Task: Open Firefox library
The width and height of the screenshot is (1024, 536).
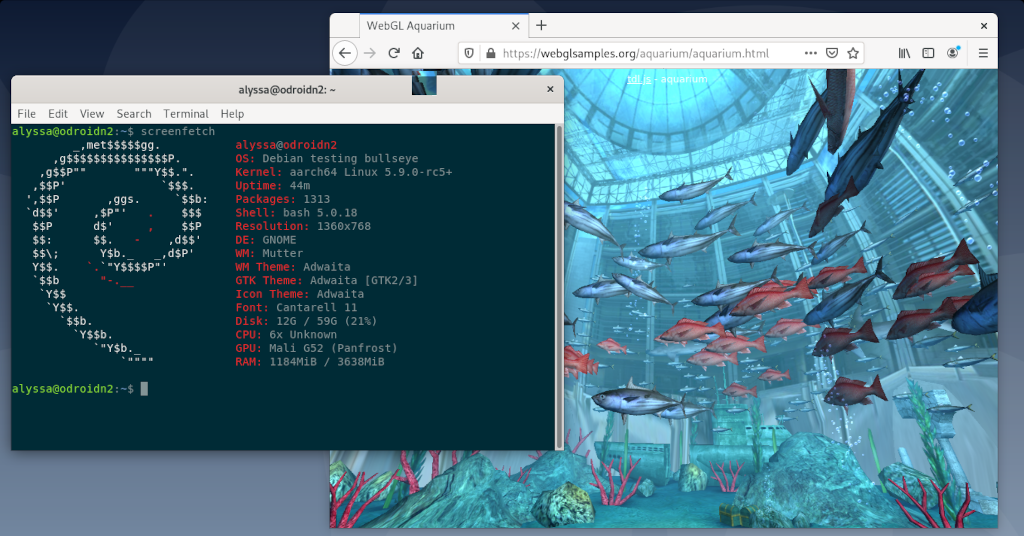Action: click(904, 54)
